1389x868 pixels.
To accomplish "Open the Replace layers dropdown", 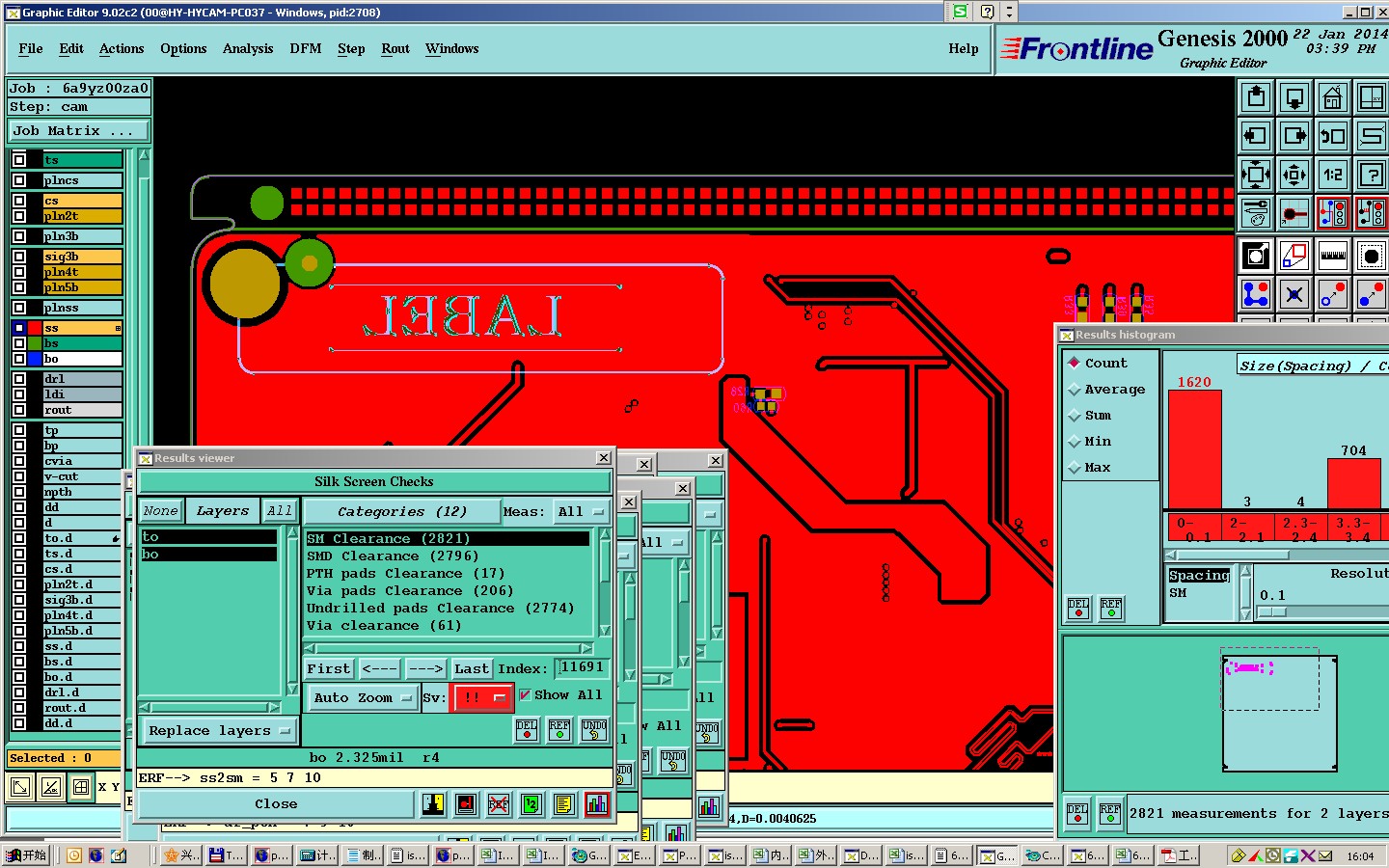I will (x=219, y=731).
